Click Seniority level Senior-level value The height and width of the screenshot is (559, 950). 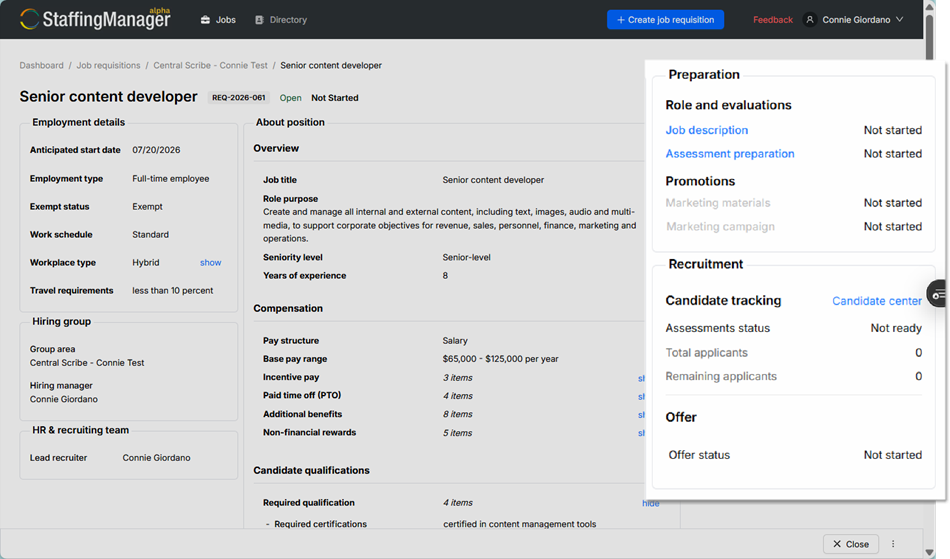pos(467,257)
